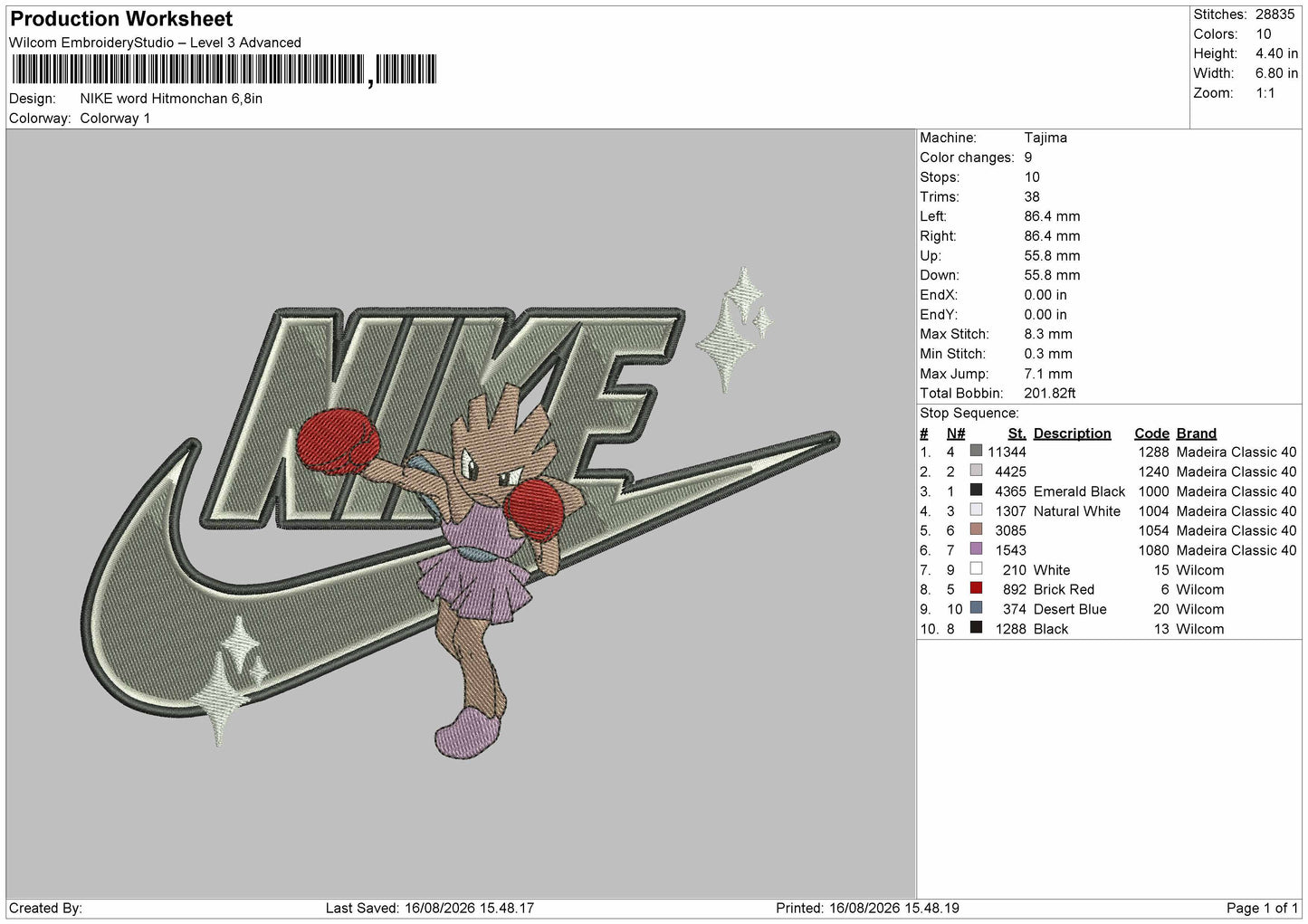The height and width of the screenshot is (924, 1308).
Task: Click the 'Desert Blue' description text
Action: [1069, 610]
